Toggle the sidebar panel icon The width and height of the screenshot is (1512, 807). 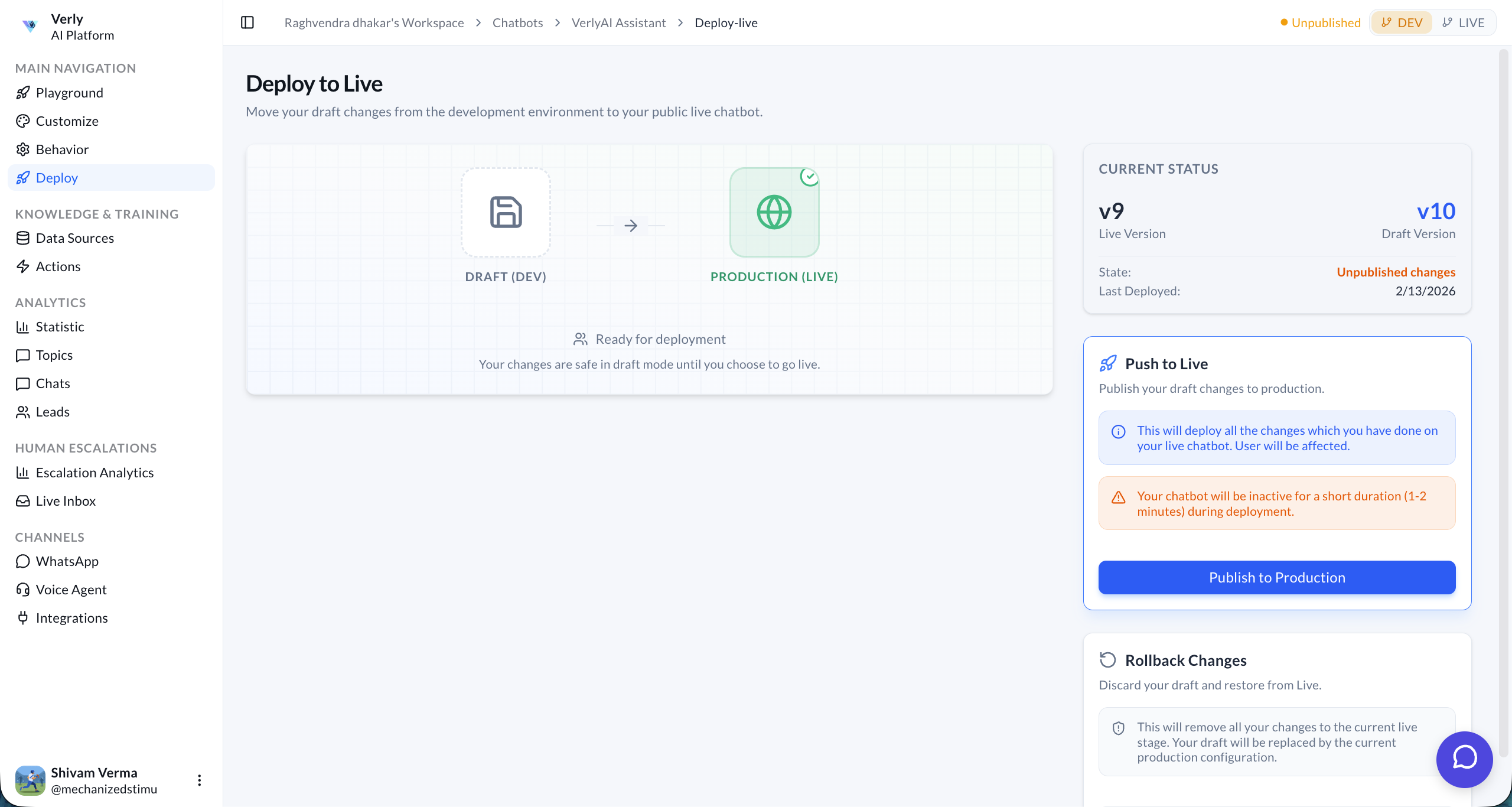pyautogui.click(x=247, y=22)
